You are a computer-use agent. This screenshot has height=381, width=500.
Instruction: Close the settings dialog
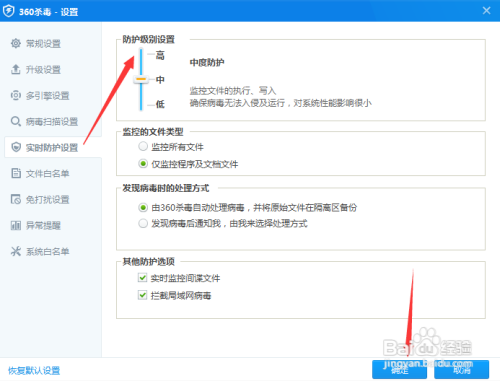point(486,11)
